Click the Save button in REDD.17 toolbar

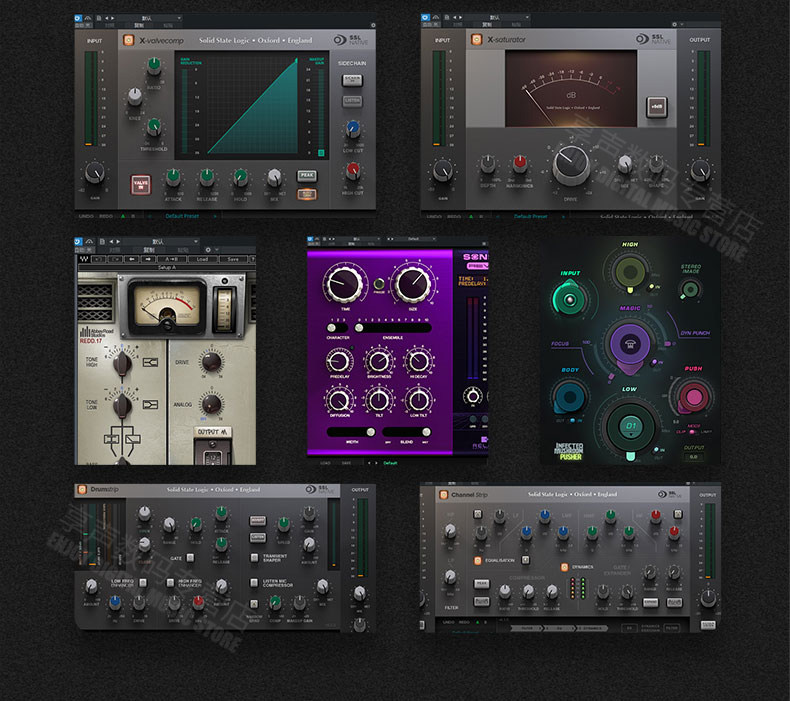pyautogui.click(x=233, y=259)
